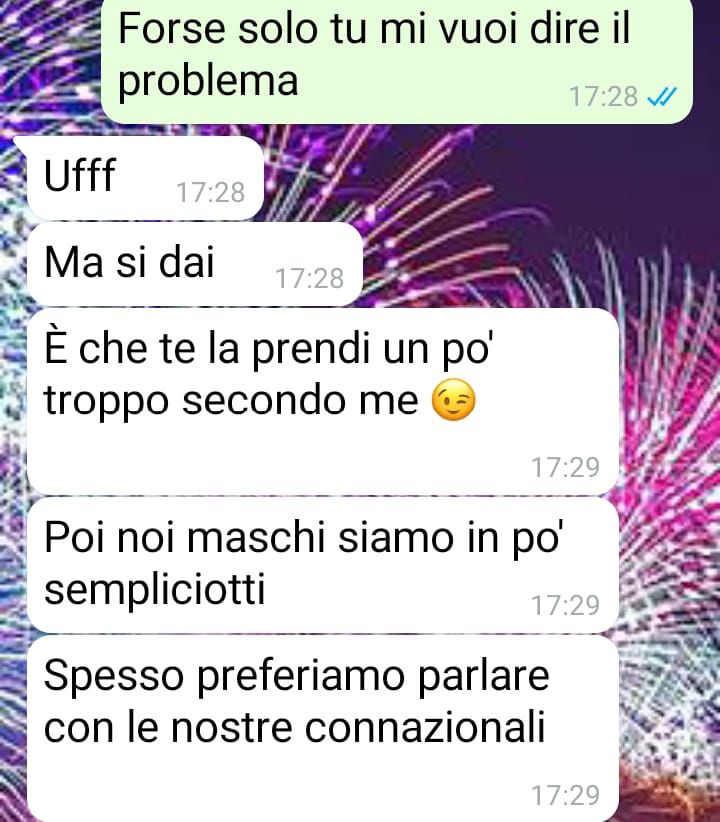Select the "Ma si dai" message bubble
This screenshot has height=822, width=720.
click(x=195, y=264)
